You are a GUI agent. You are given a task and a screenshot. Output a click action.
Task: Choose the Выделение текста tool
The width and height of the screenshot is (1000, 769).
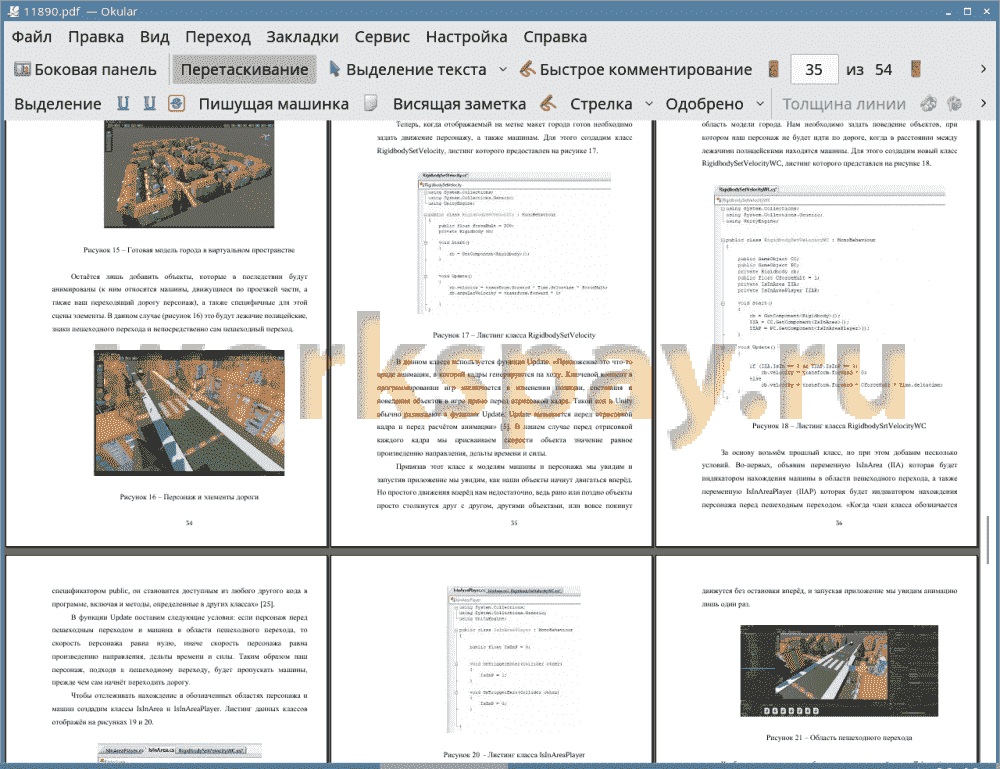coord(408,70)
